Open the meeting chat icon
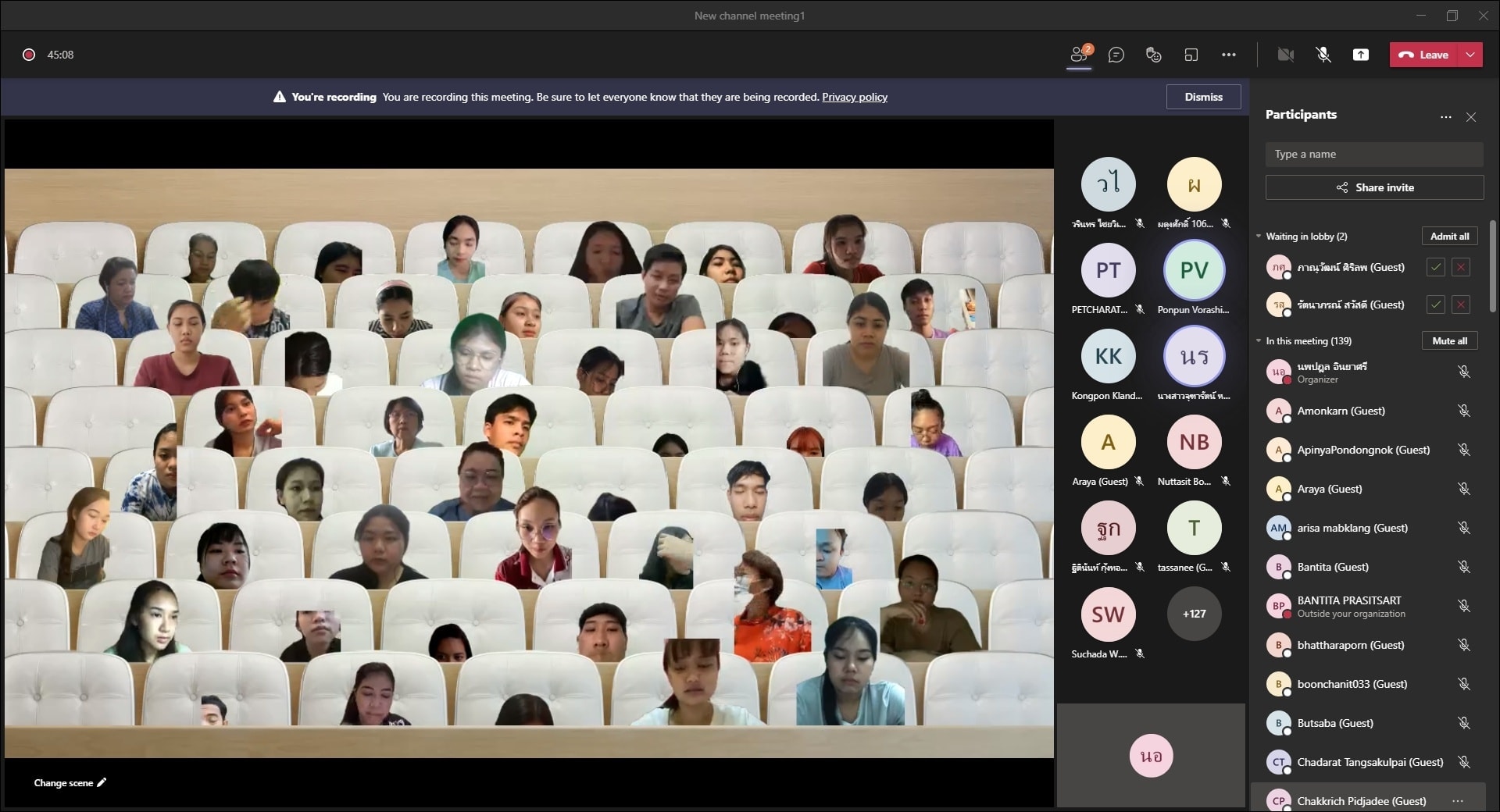The width and height of the screenshot is (1500, 812). pyautogui.click(x=1116, y=55)
